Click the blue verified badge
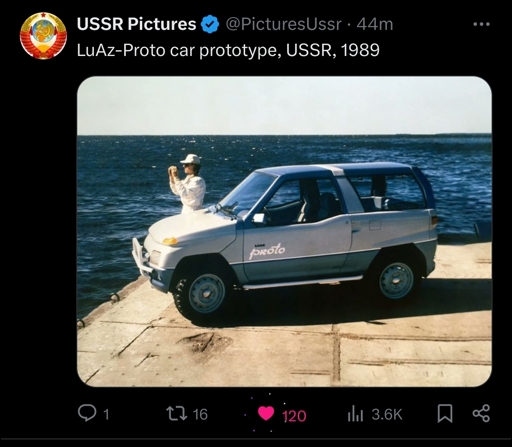512x447 pixels. click(211, 25)
